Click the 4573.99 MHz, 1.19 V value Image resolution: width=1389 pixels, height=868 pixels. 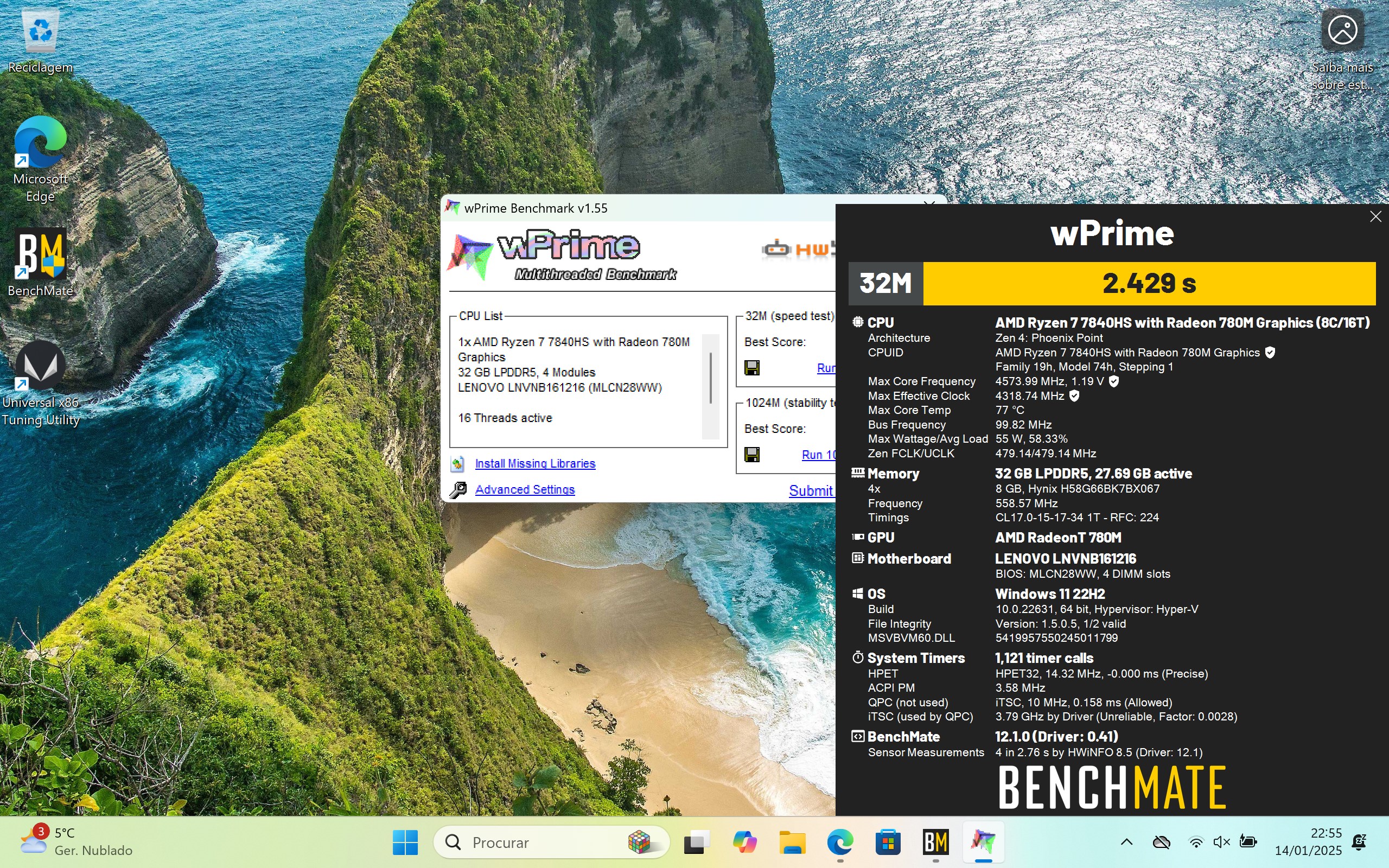click(x=1049, y=381)
